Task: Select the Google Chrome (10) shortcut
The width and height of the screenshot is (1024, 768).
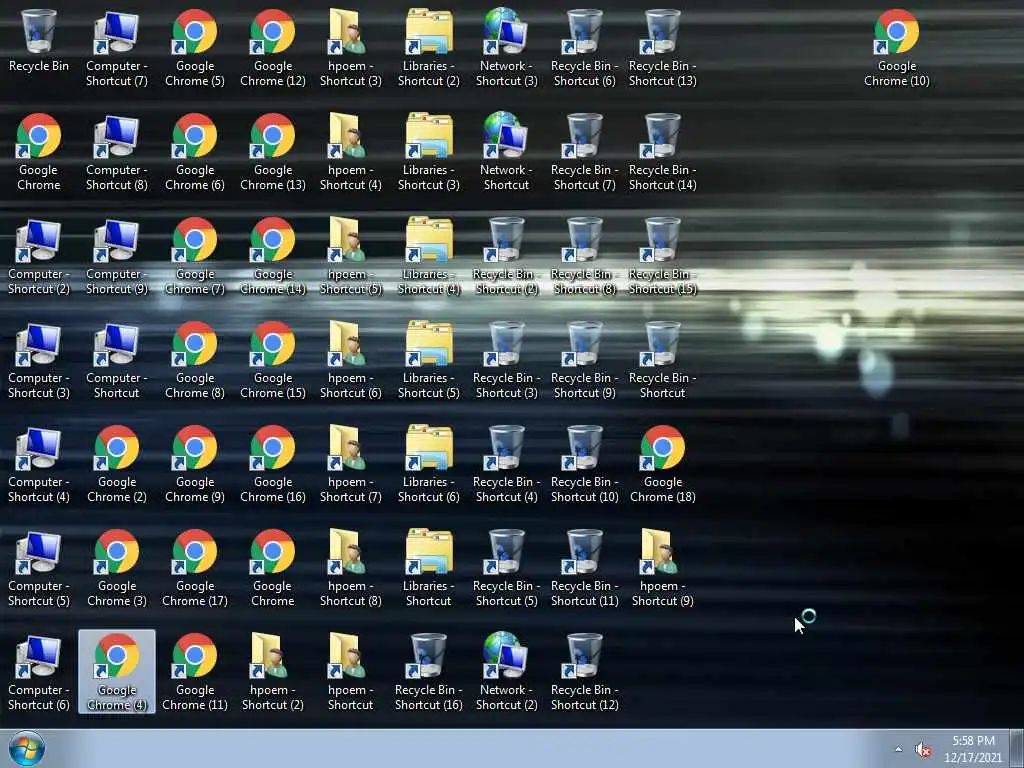Action: 897,48
